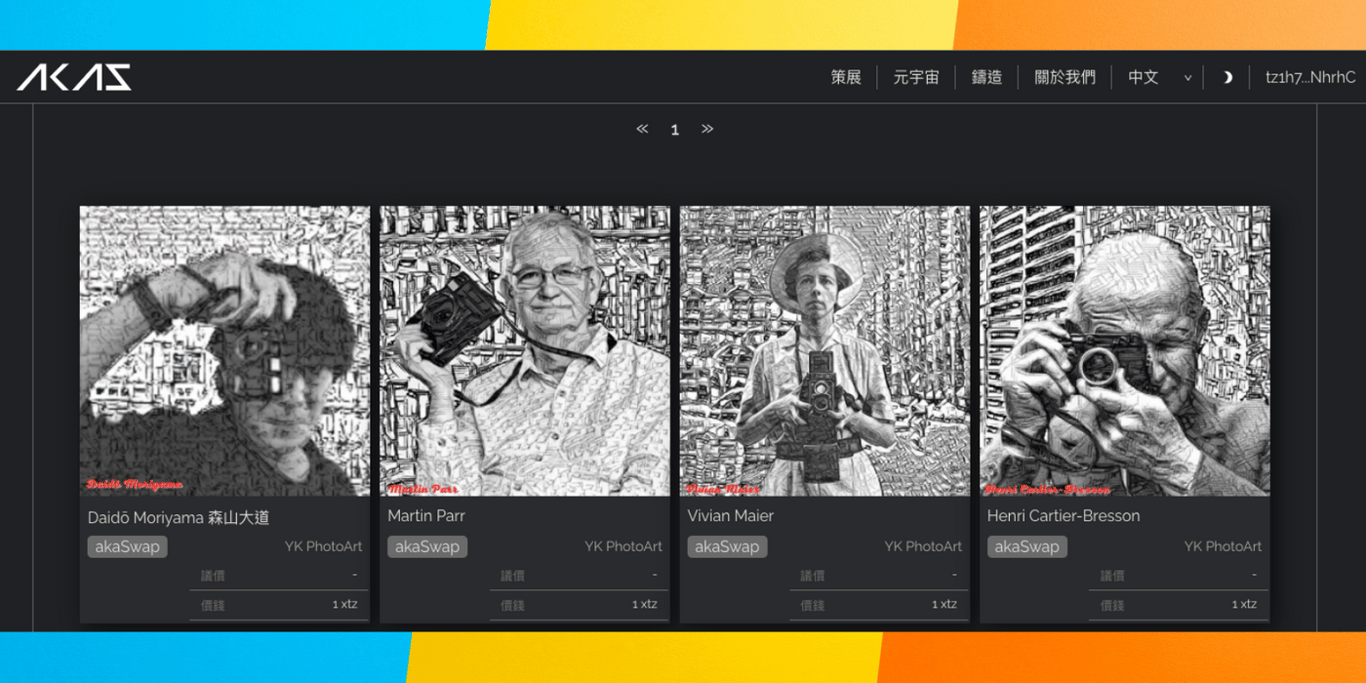Viewport: 1366px width, 683px height.
Task: Open the 中文 language dropdown
Action: click(x=1160, y=77)
